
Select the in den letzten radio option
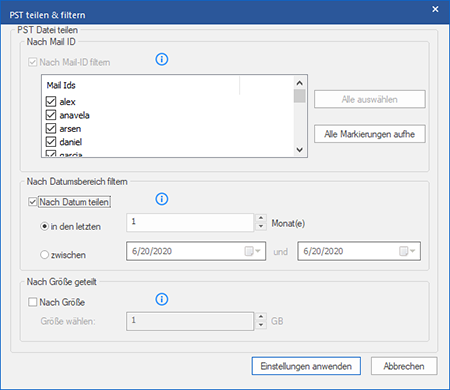coord(44,226)
